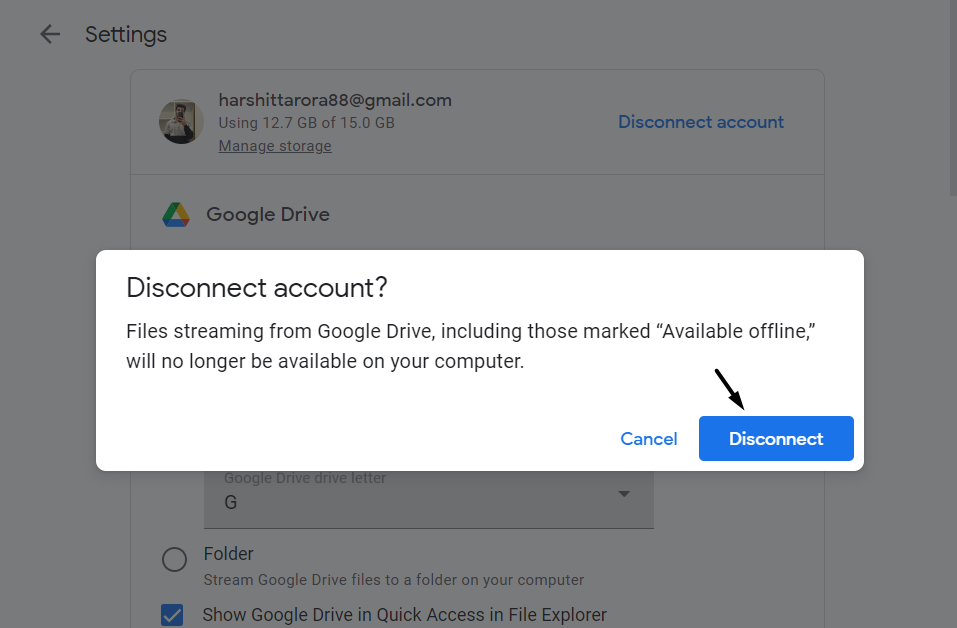Viewport: 957px width, 628px height.
Task: Click the storage usage text 12.7 GB
Action: pos(306,123)
